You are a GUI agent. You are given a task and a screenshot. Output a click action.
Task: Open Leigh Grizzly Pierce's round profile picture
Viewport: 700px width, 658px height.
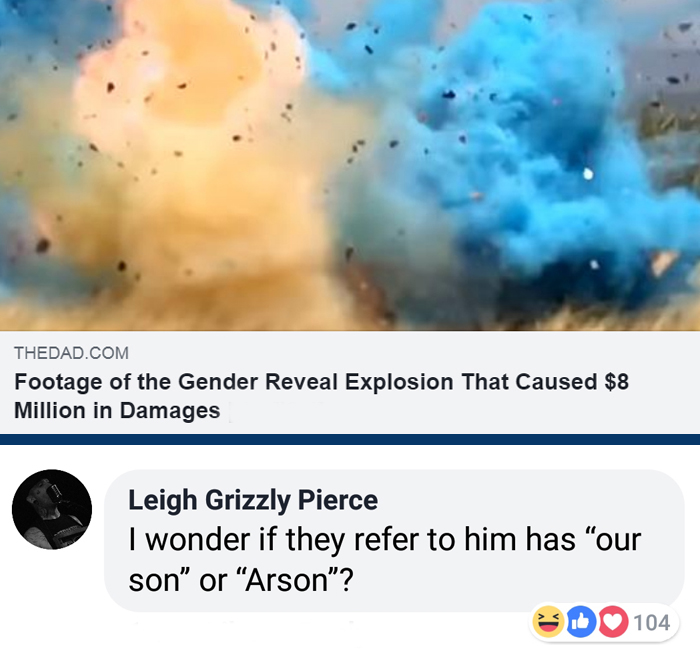point(52,509)
